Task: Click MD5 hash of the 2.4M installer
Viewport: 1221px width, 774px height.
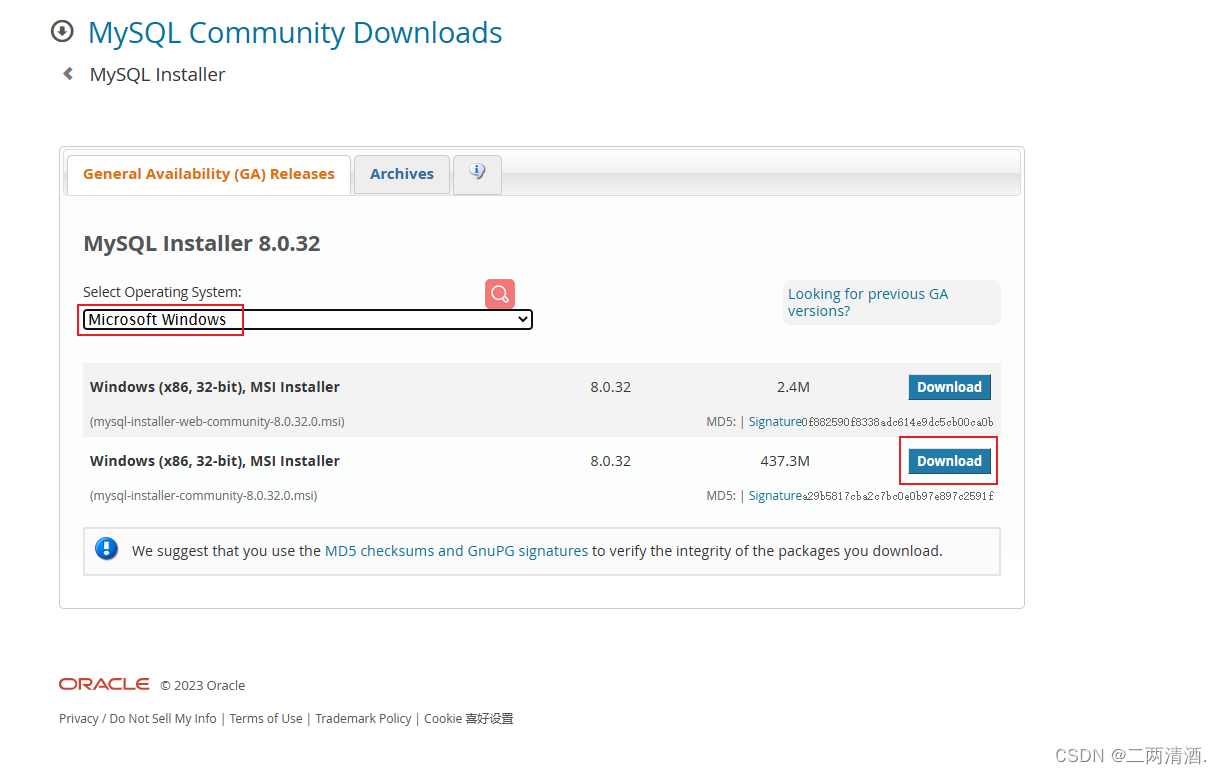Action: [898, 422]
